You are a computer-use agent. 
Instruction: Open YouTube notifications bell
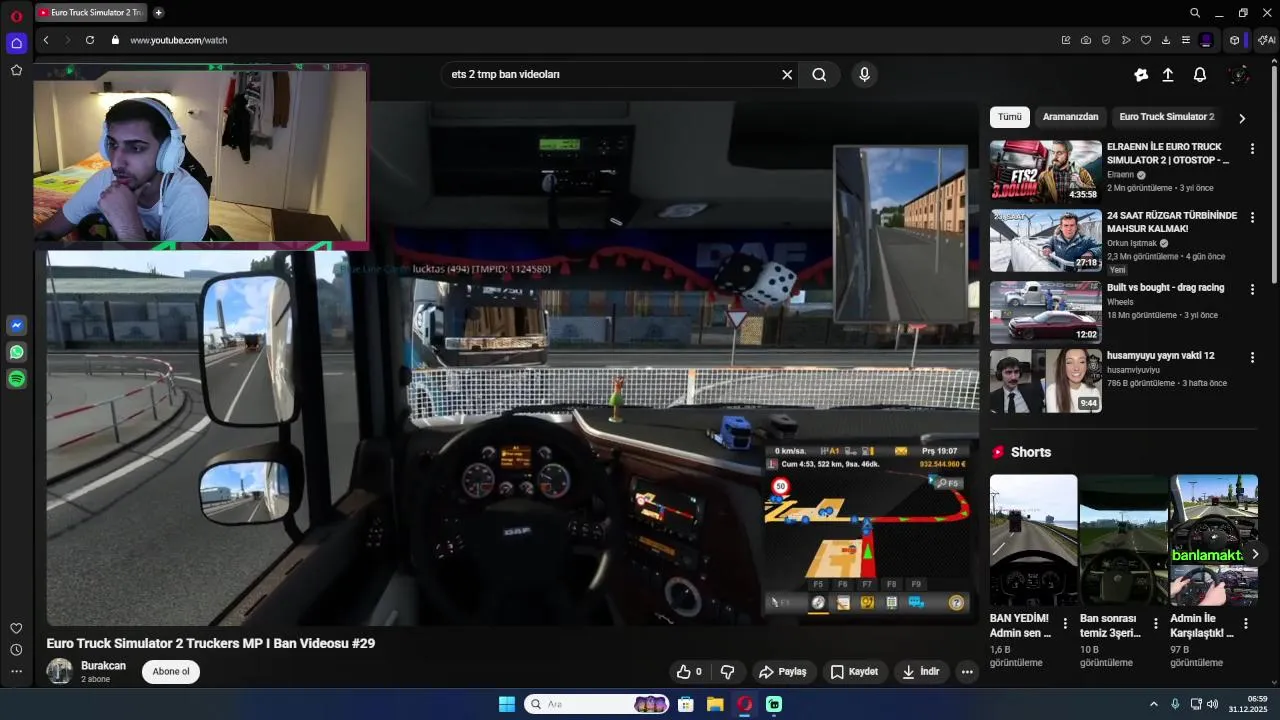point(1200,74)
